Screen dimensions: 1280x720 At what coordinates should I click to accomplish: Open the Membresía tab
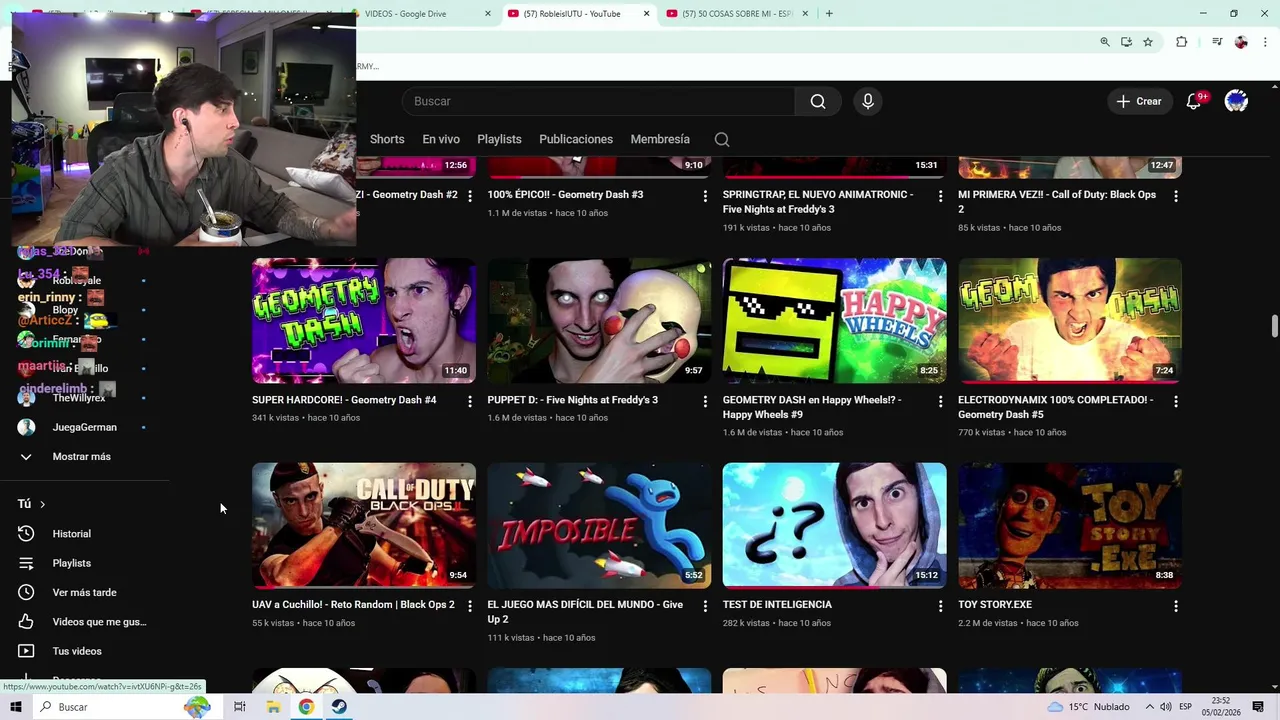click(x=660, y=139)
